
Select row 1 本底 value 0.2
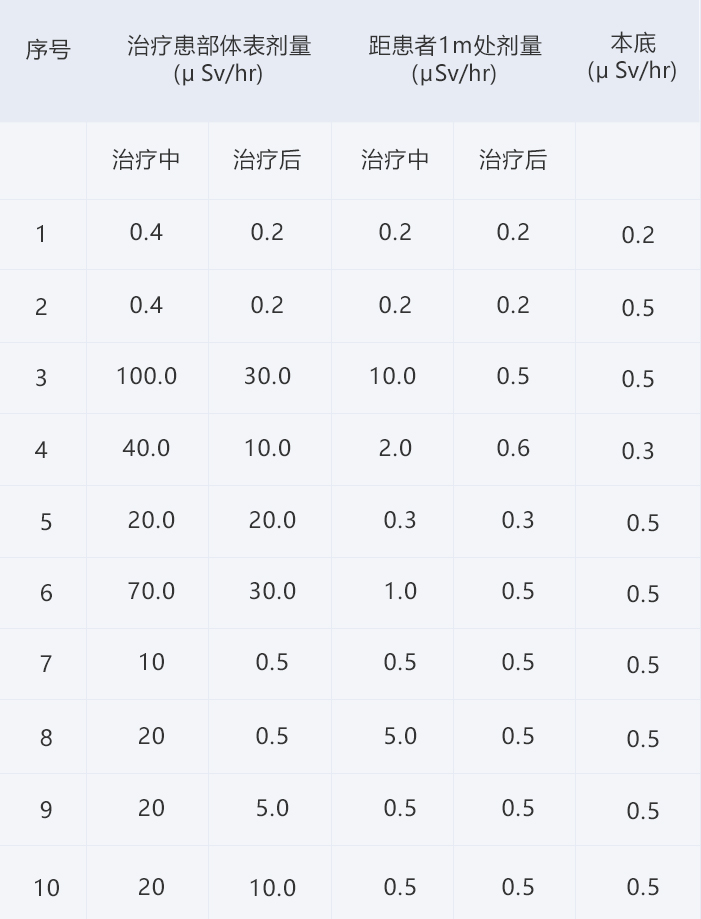pyautogui.click(x=638, y=235)
